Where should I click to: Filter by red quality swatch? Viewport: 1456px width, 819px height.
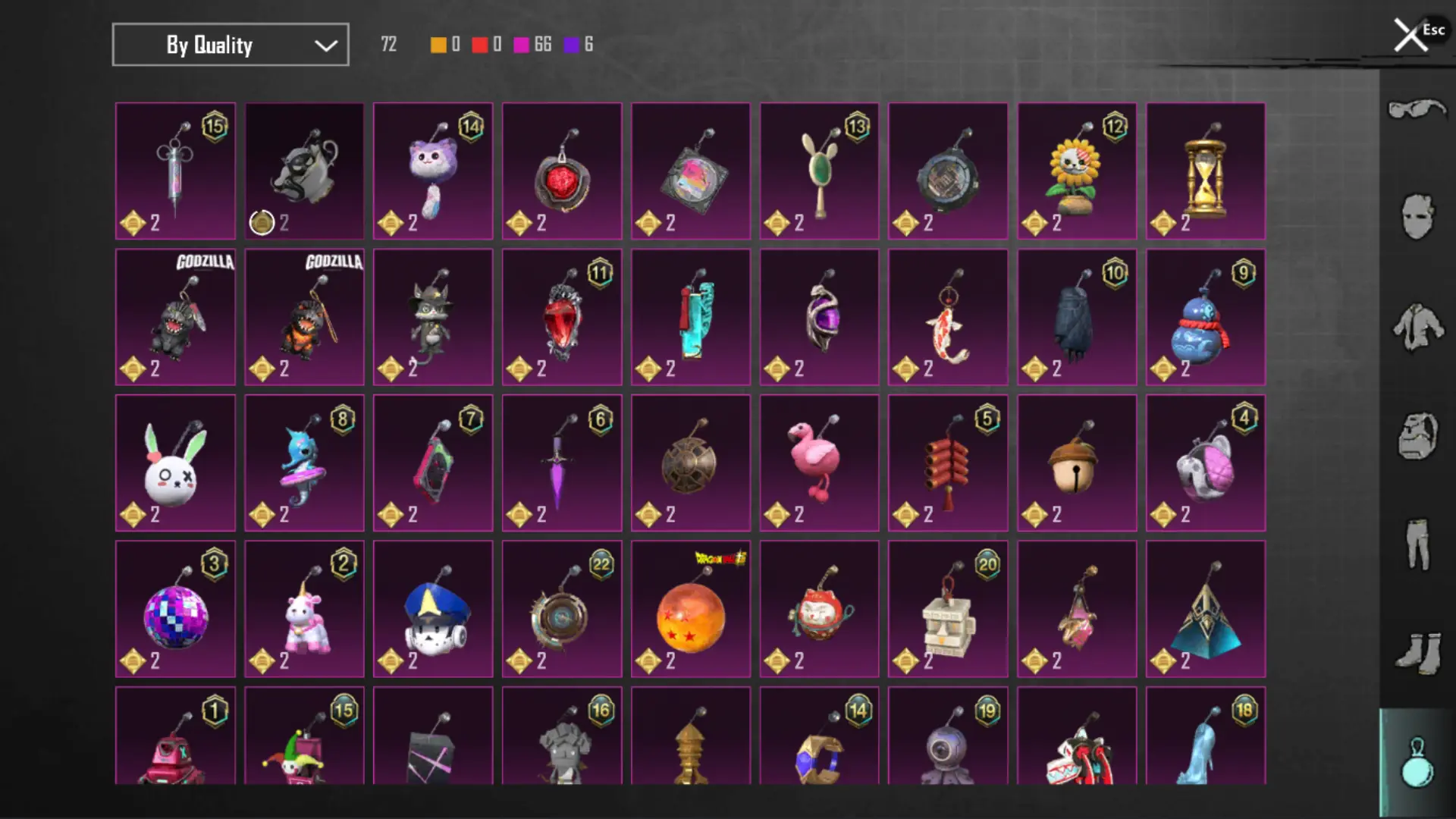(x=479, y=45)
